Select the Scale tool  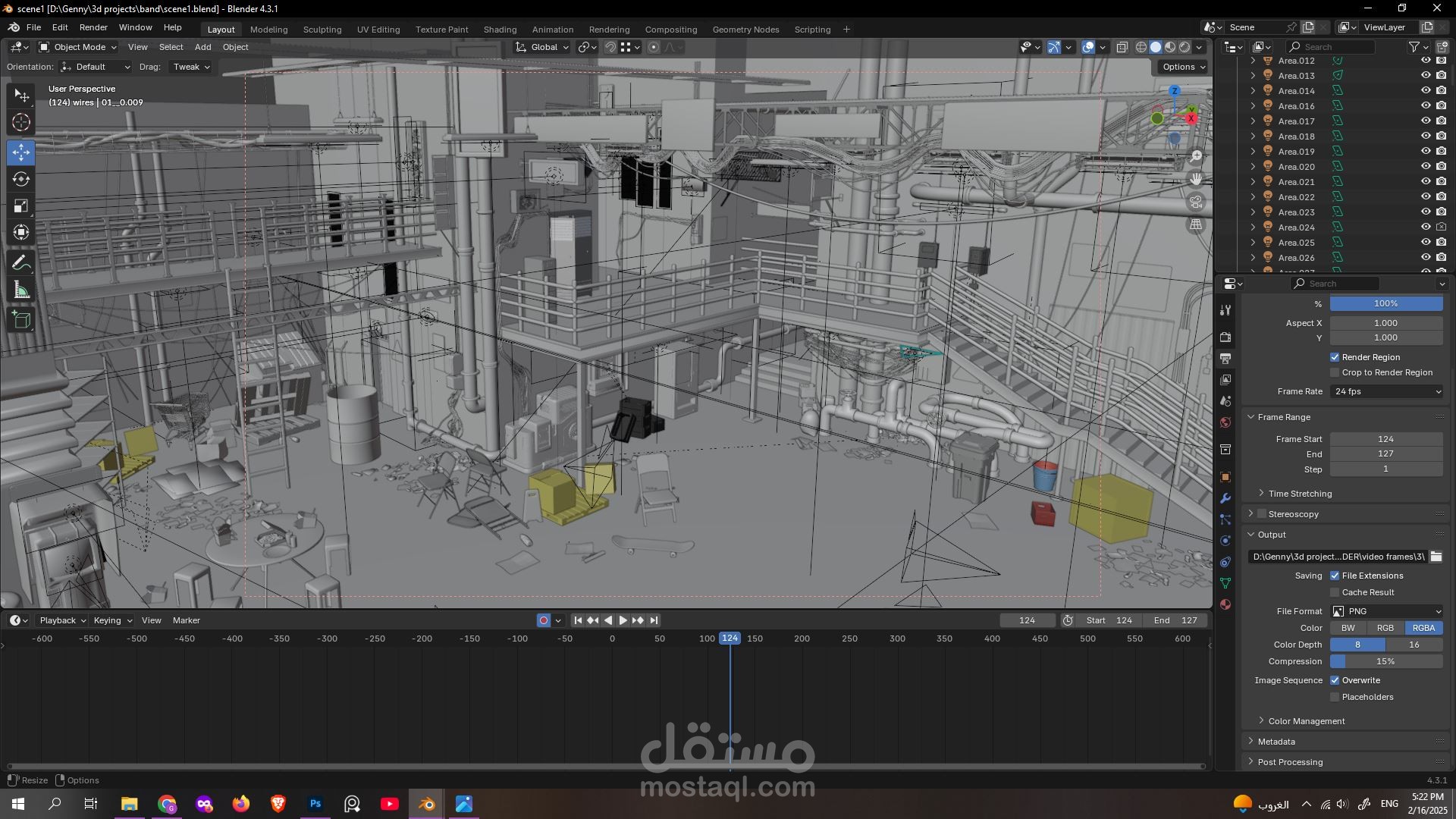click(21, 206)
